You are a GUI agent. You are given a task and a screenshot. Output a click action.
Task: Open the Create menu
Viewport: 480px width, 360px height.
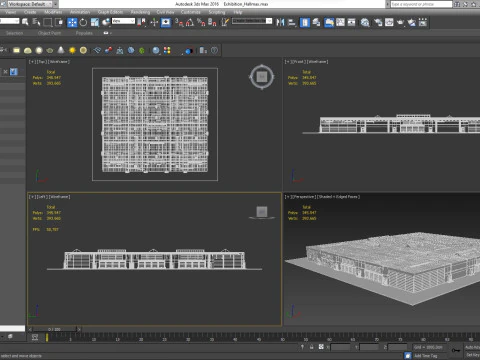tap(30, 12)
